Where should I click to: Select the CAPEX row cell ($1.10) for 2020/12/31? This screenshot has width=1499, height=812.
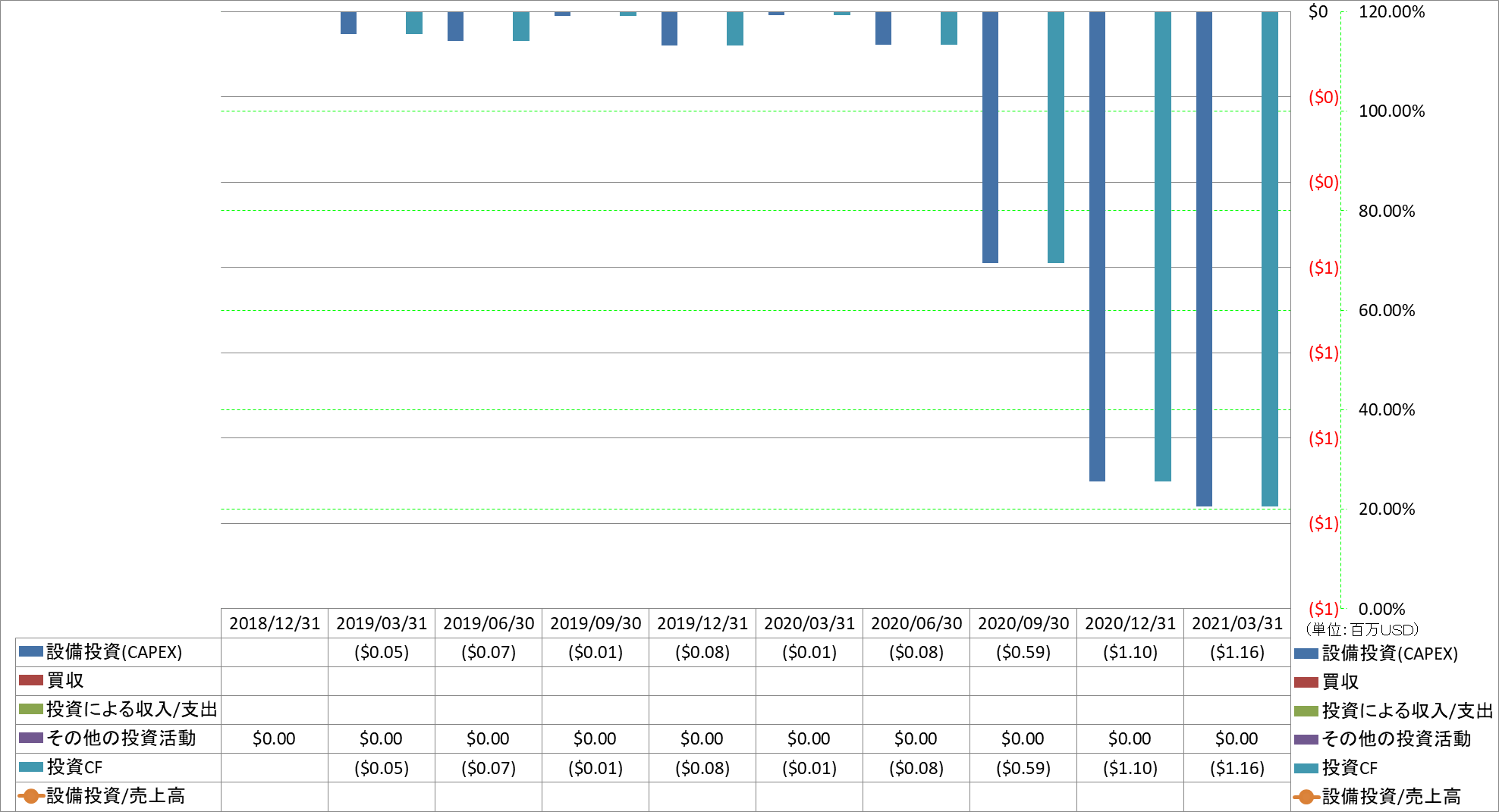click(1130, 652)
